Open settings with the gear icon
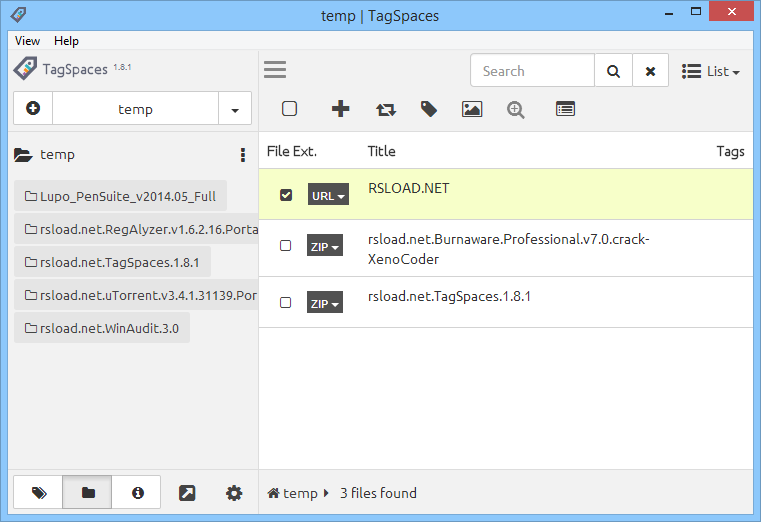This screenshot has width=761, height=522. pos(234,493)
